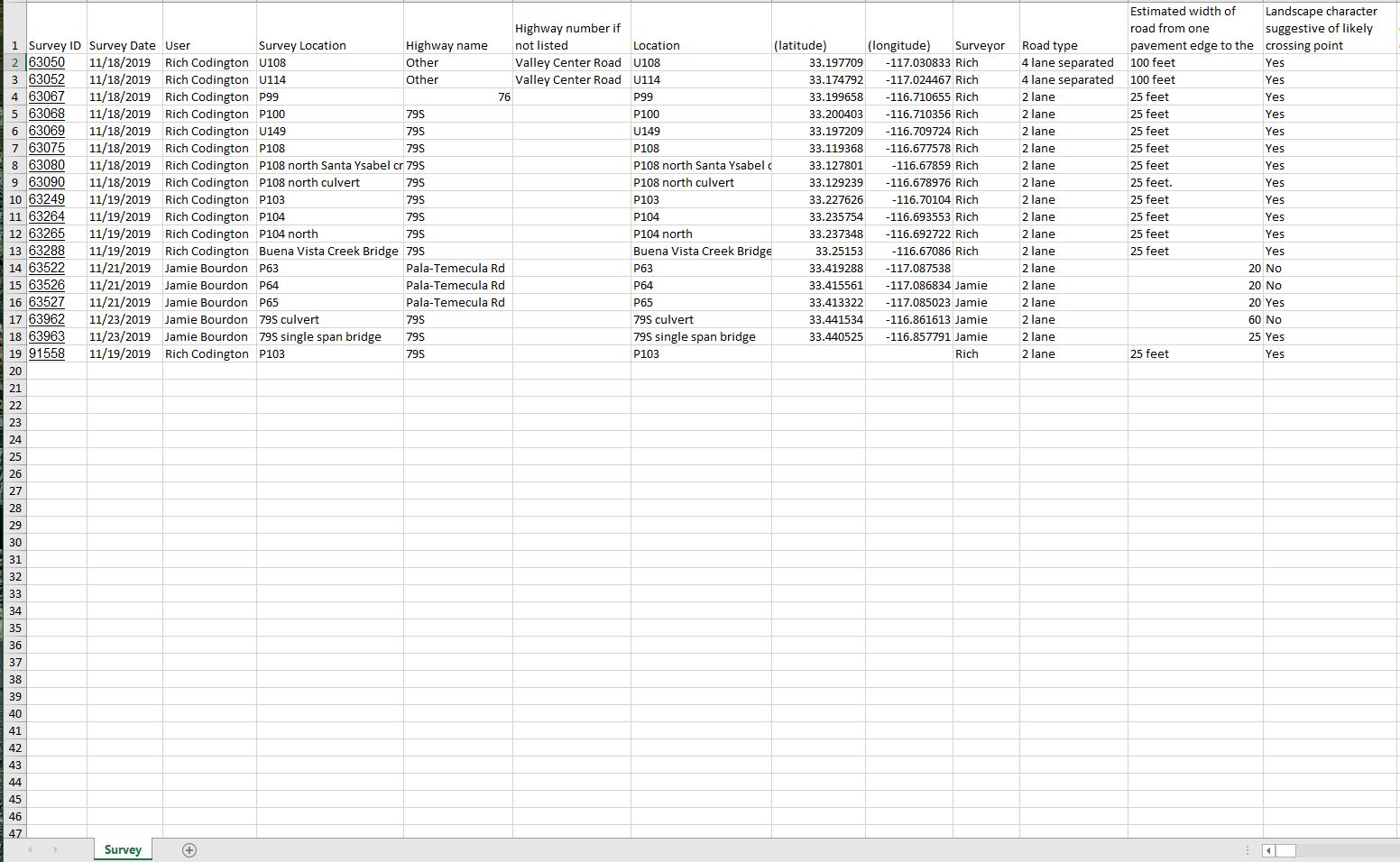The image size is (1400, 862).
Task: Open the Survey sheet tab
Action: pos(123,850)
